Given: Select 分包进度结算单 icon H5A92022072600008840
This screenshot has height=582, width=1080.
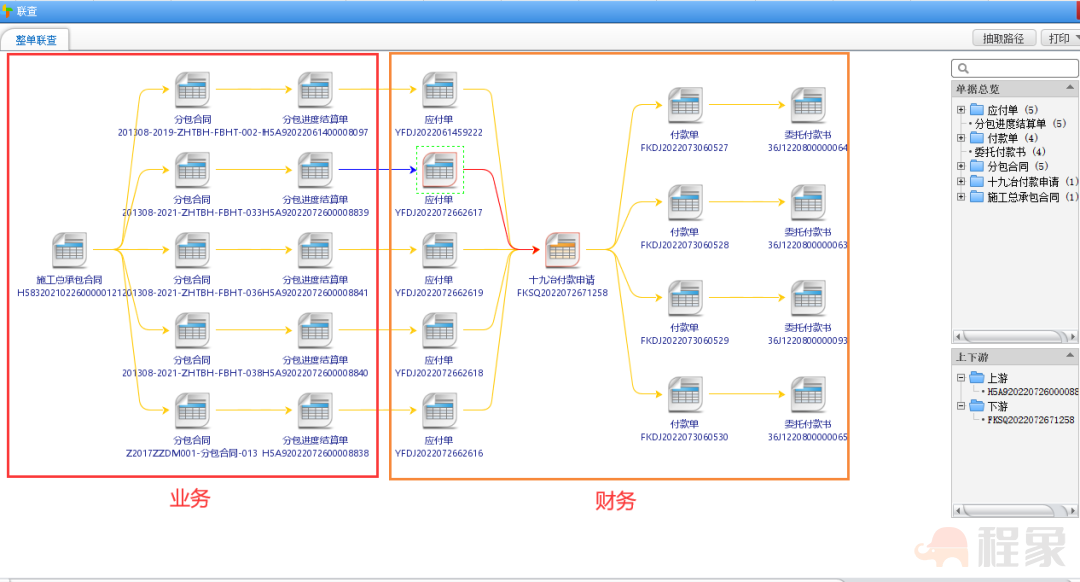Looking at the screenshot, I should pos(315,331).
